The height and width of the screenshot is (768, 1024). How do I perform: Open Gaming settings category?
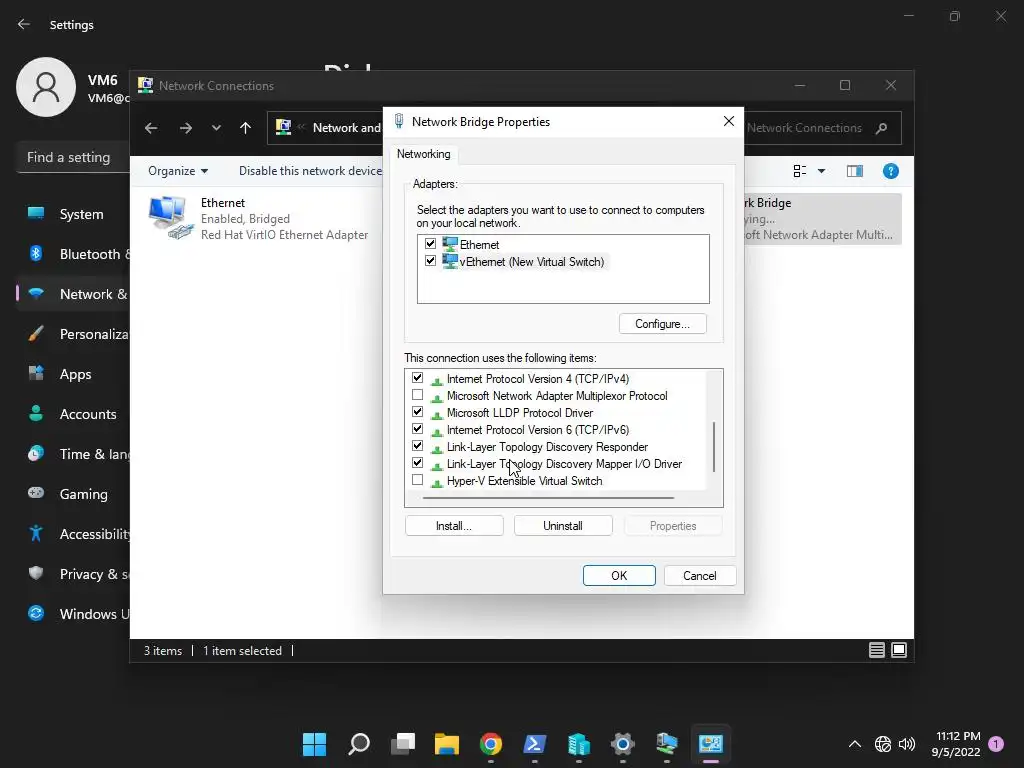pos(73,494)
